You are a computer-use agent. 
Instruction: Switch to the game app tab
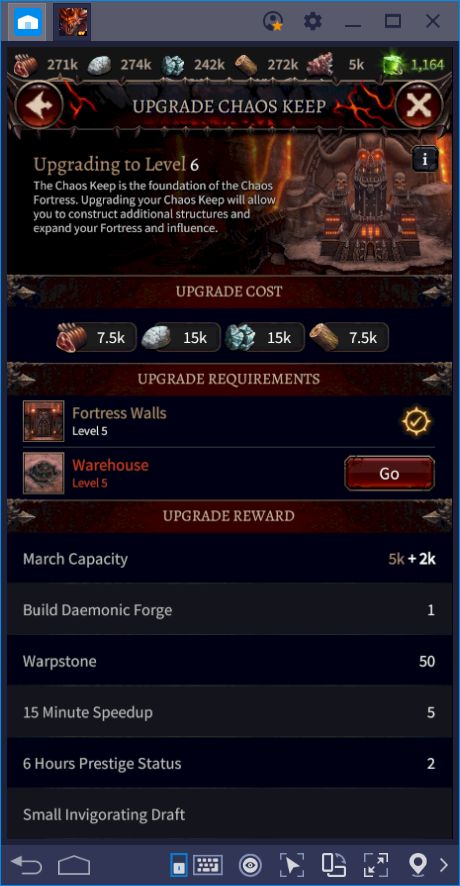[x=73, y=22]
